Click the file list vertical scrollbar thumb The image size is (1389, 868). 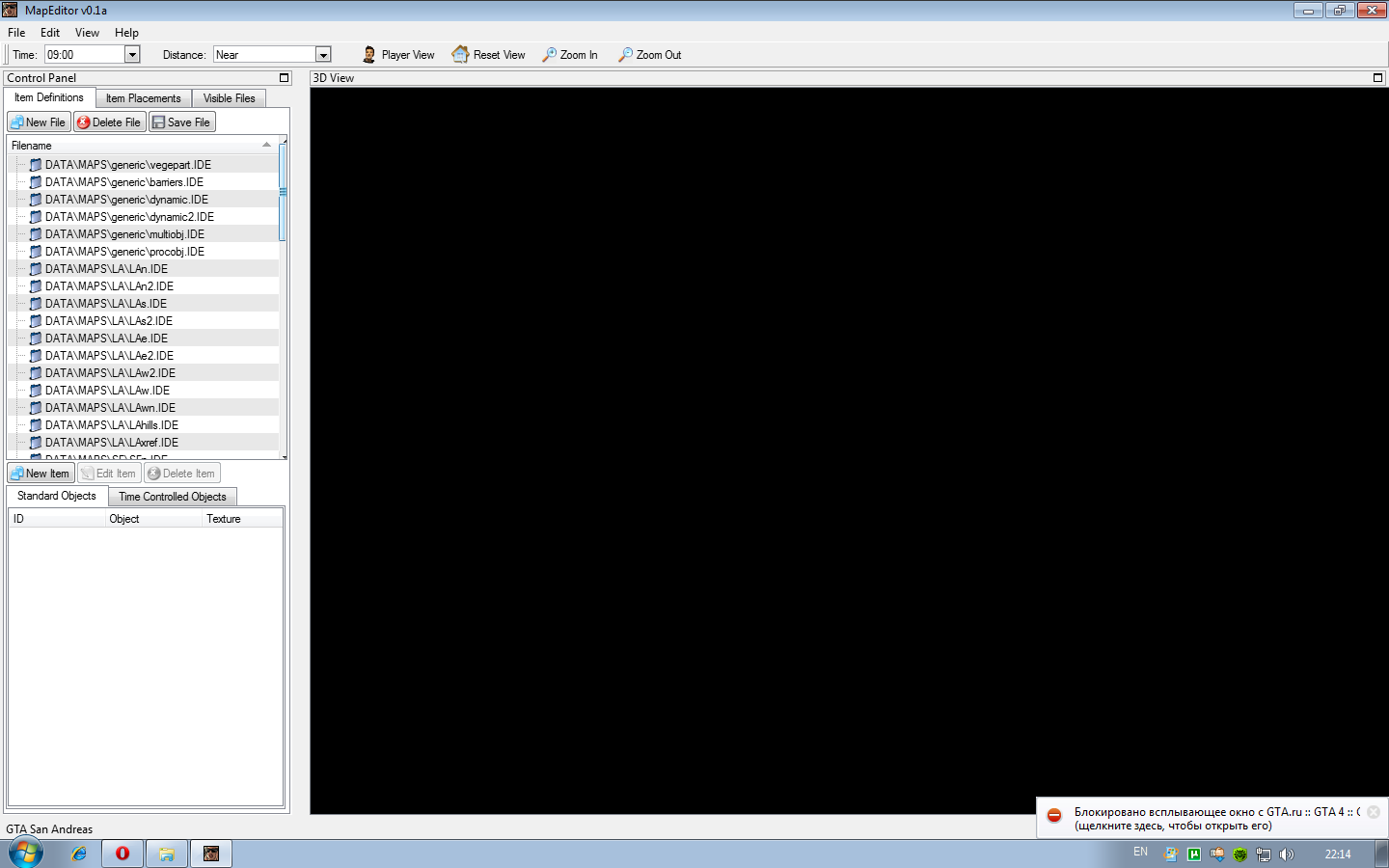(x=283, y=193)
